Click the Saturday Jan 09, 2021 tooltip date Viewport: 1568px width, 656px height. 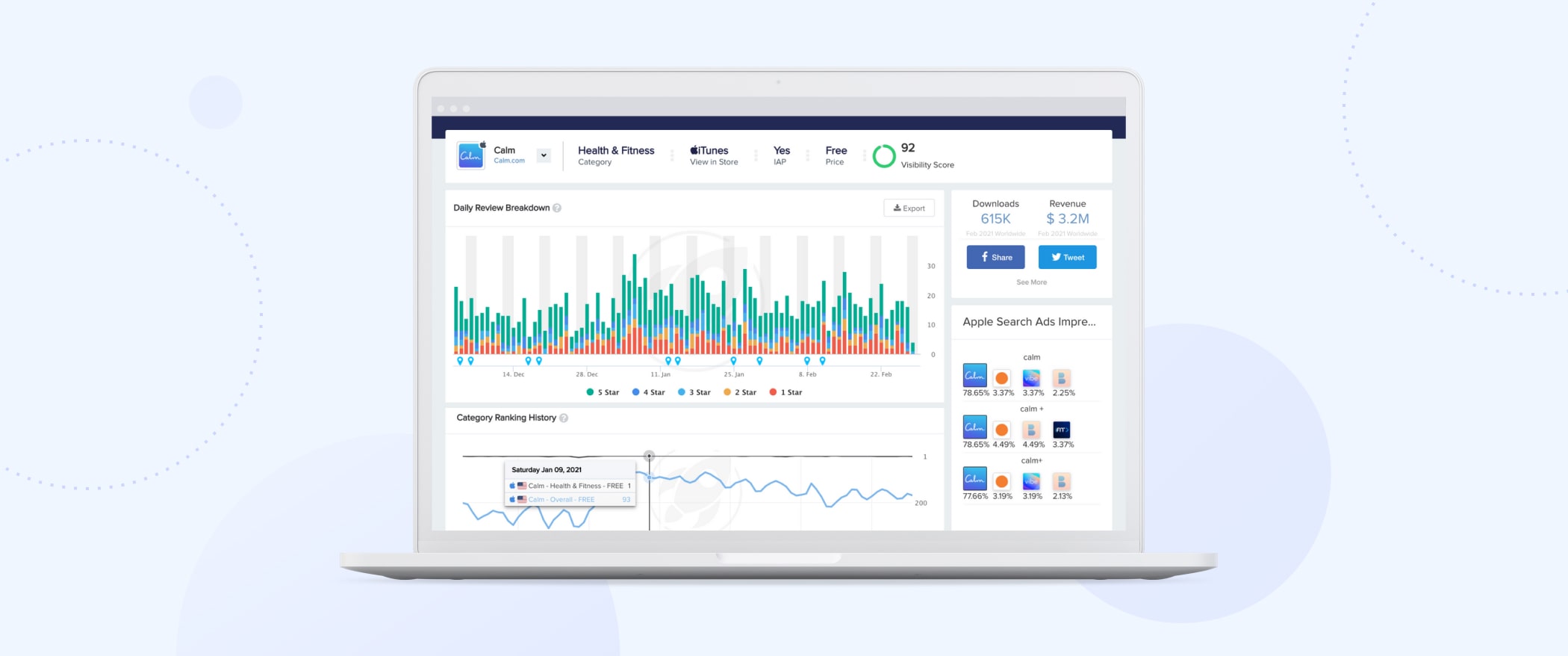[547, 470]
